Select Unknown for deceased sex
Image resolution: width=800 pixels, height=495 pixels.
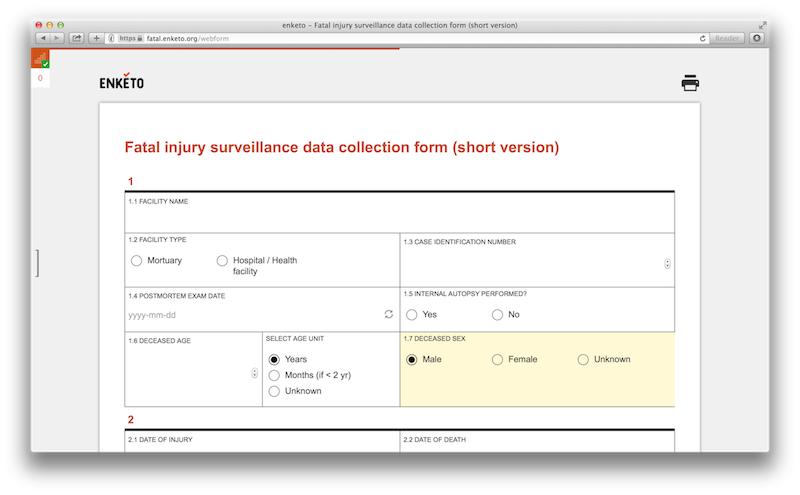[583, 359]
